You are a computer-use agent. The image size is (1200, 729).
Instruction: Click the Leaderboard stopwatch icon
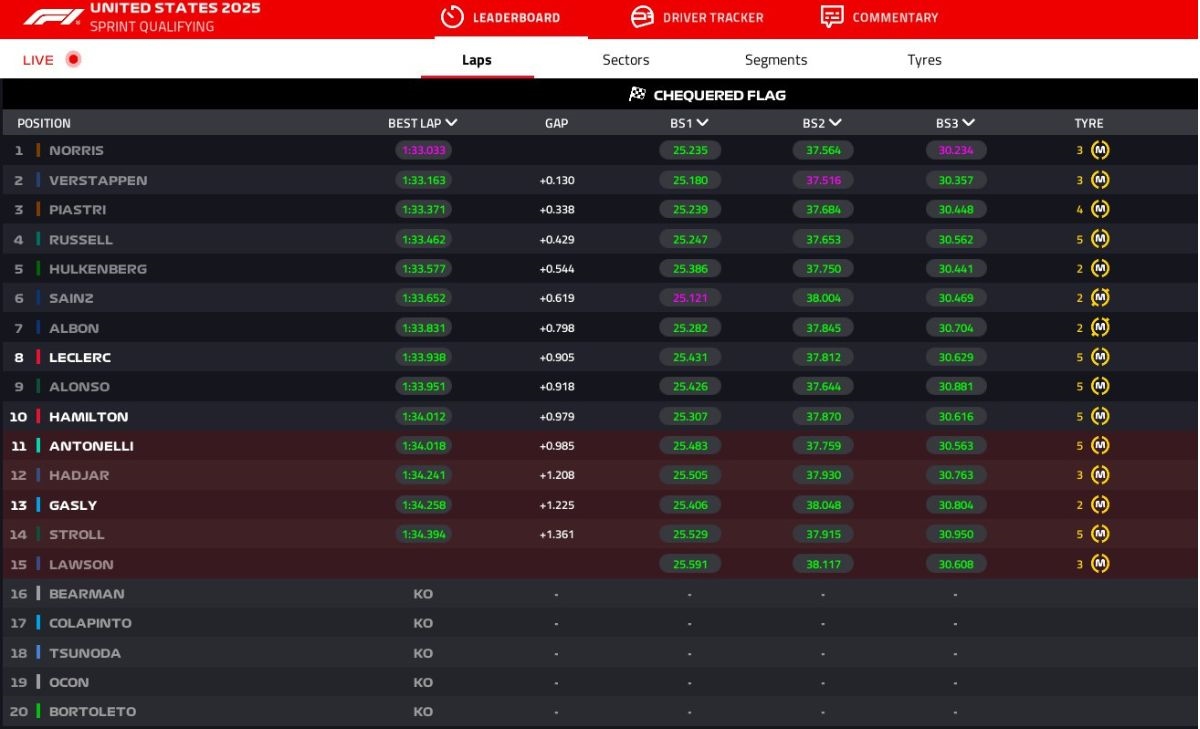(452, 17)
